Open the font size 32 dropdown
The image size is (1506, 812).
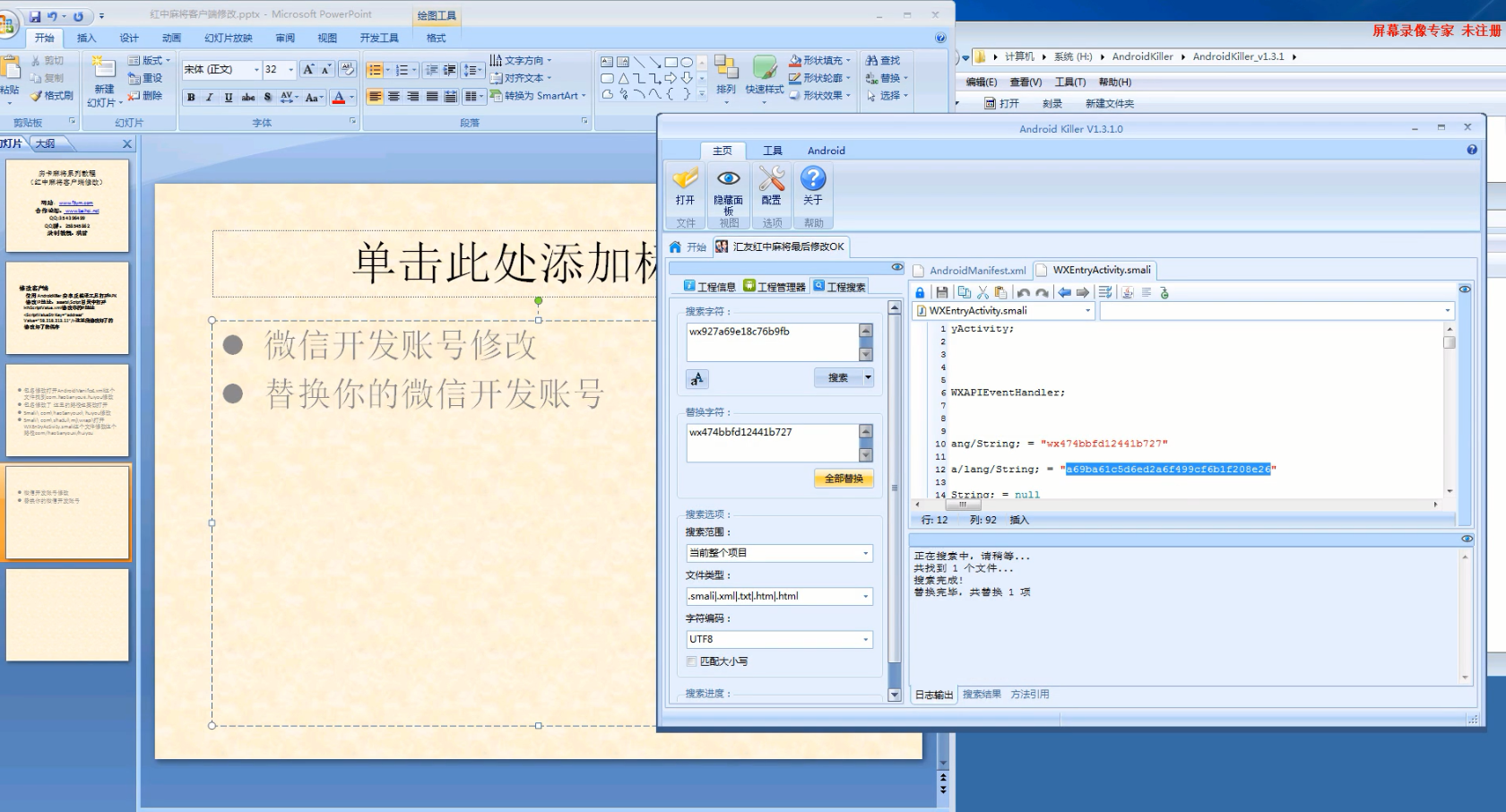click(290, 69)
